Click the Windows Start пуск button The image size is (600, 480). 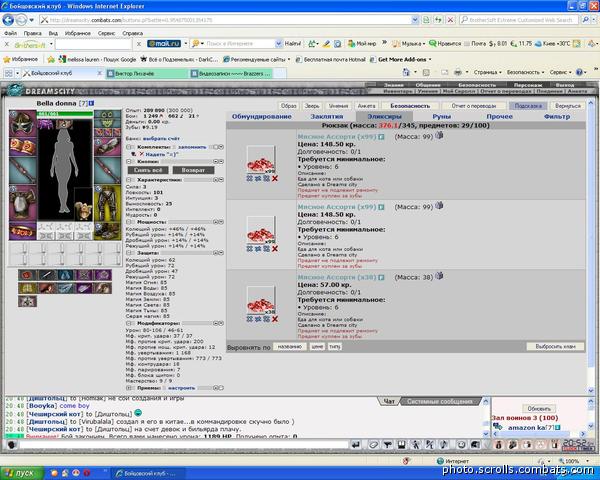[20, 473]
